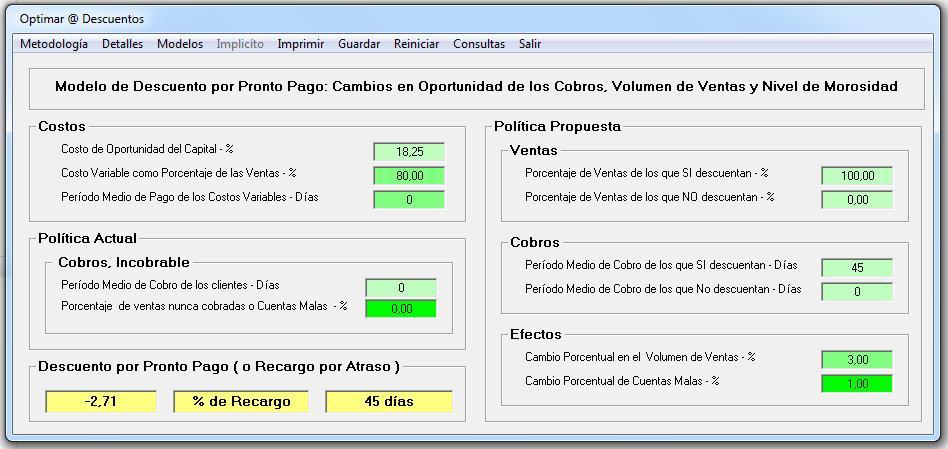
Task: Click the Imprimir menu item
Action: click(300, 44)
